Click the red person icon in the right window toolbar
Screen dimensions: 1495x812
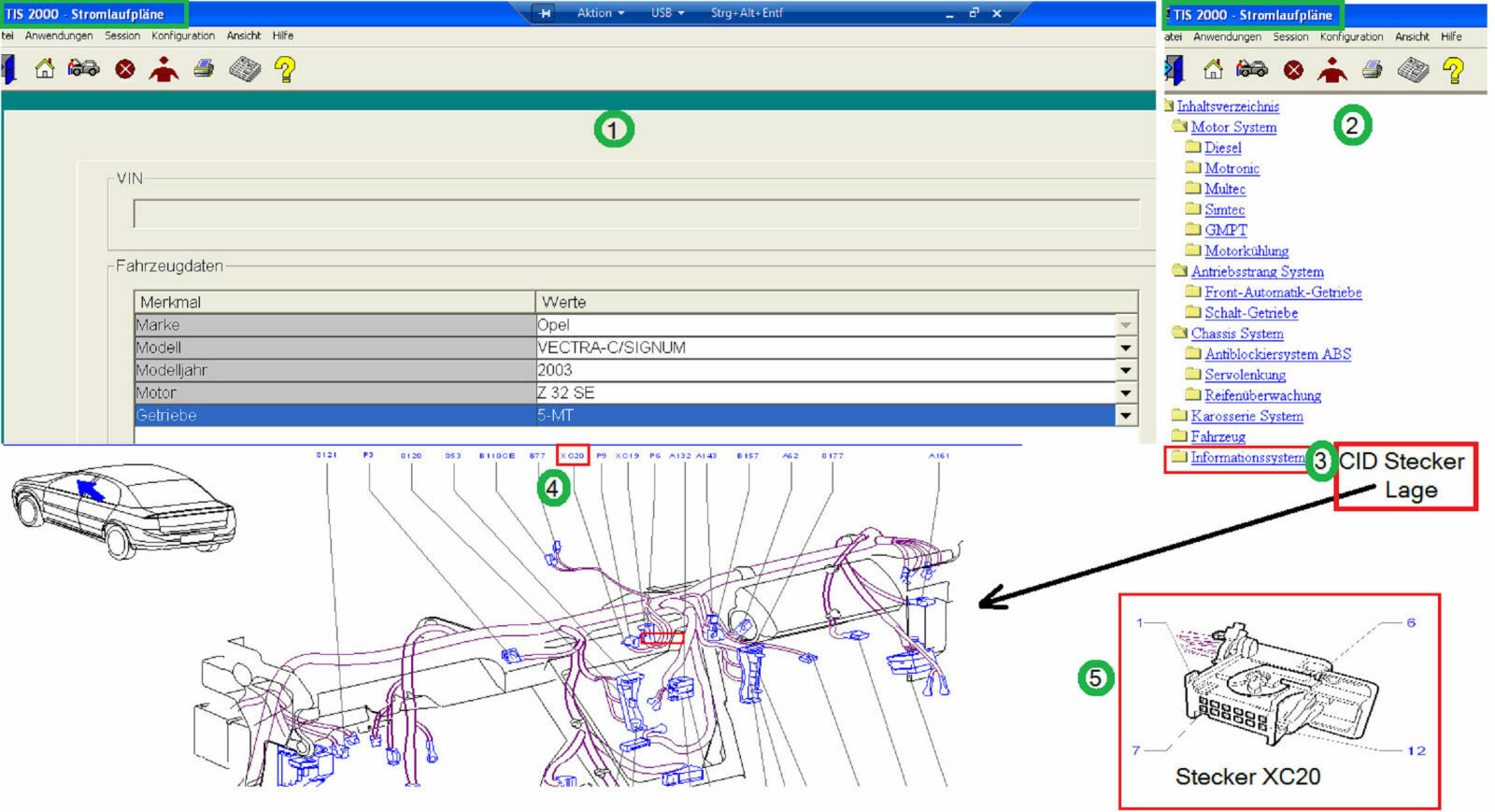click(1331, 70)
